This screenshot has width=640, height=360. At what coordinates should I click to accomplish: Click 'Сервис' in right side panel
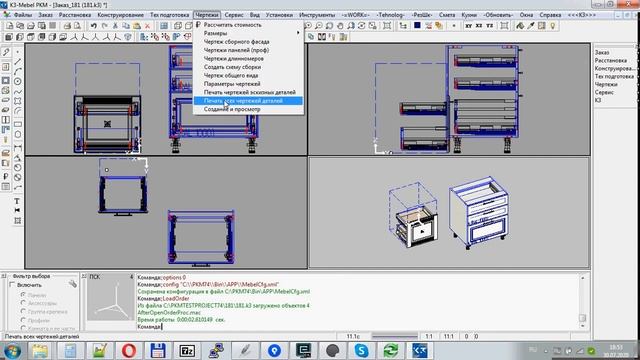604,92
